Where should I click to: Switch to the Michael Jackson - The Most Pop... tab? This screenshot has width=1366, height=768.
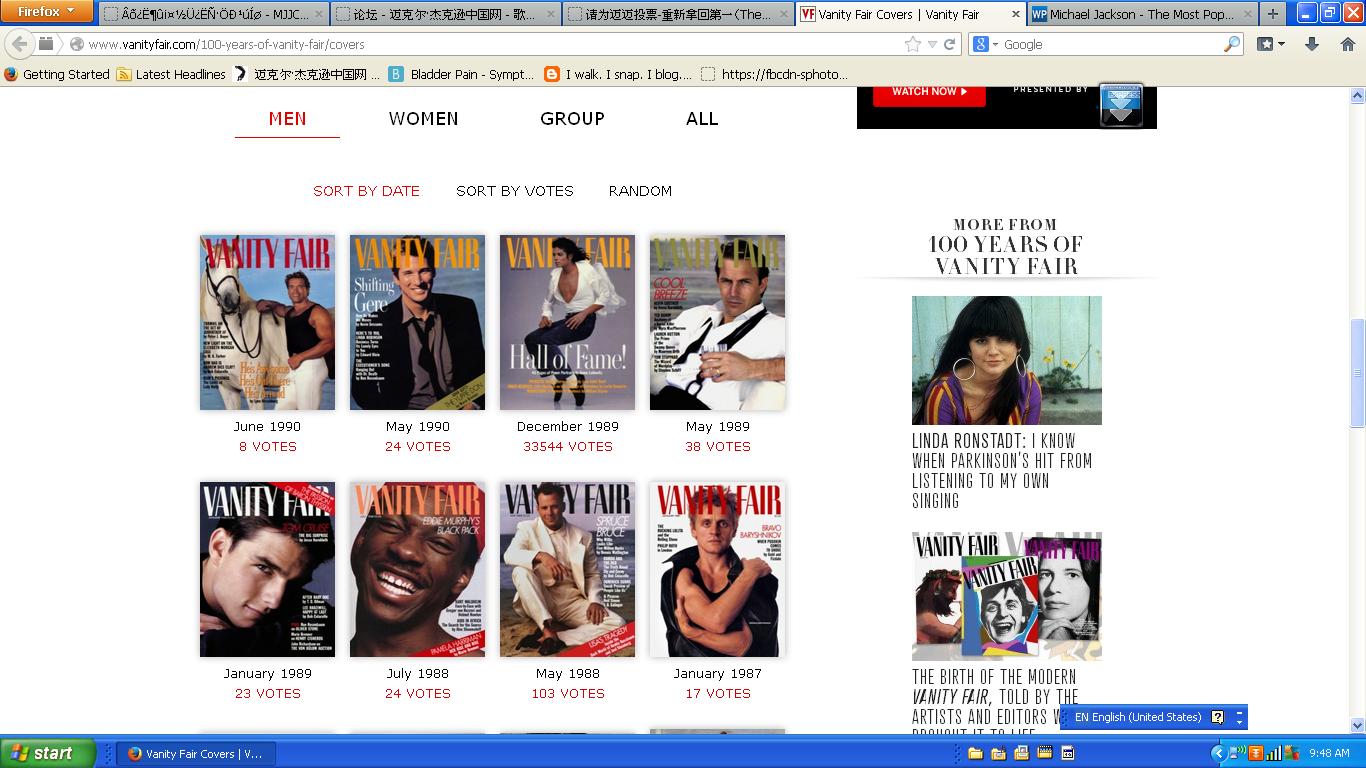point(1141,14)
